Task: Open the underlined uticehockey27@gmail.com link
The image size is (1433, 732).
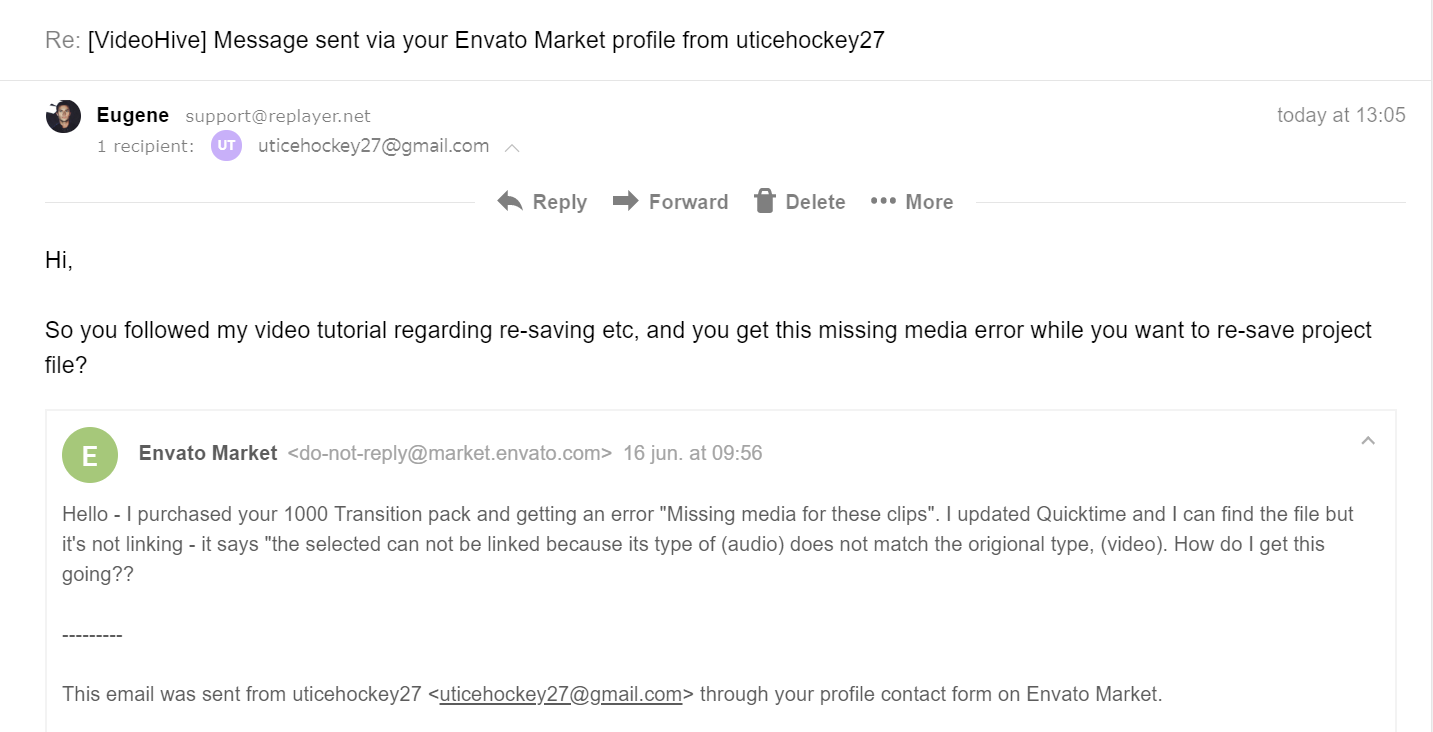Action: pyautogui.click(x=560, y=694)
